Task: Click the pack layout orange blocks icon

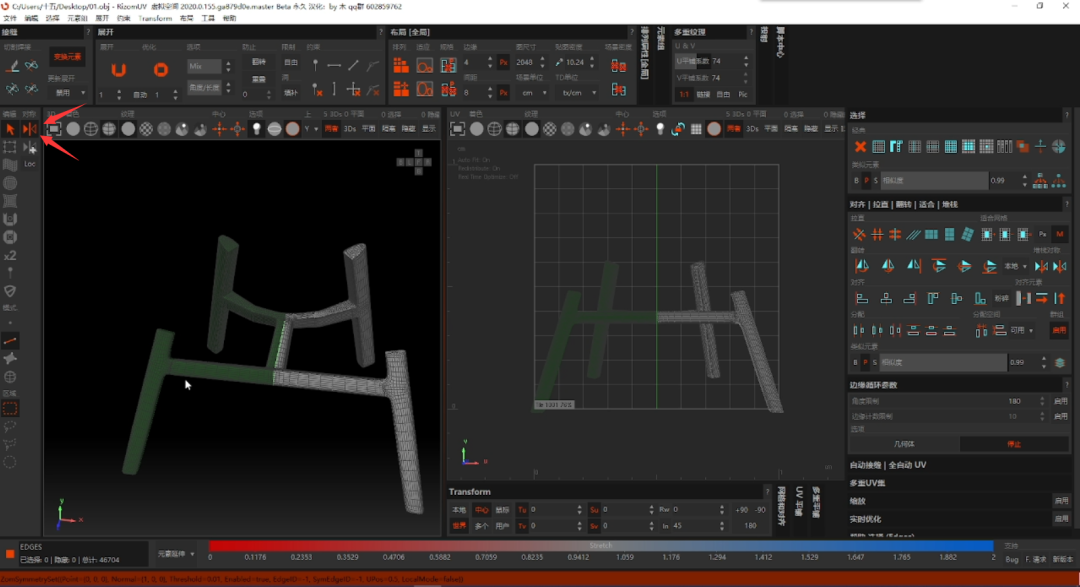Action: coord(401,65)
